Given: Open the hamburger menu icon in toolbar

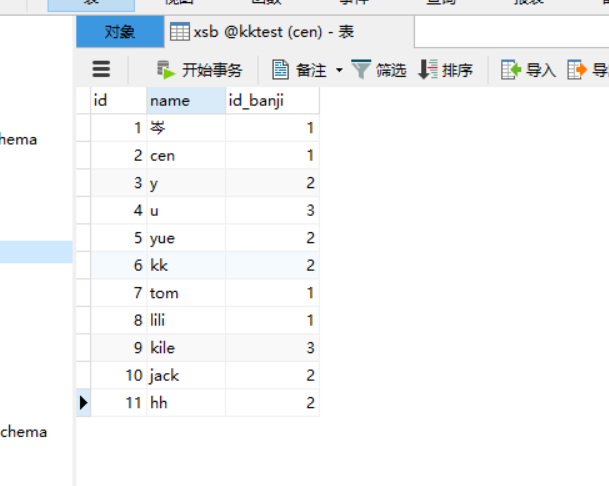Looking at the screenshot, I should (101, 70).
